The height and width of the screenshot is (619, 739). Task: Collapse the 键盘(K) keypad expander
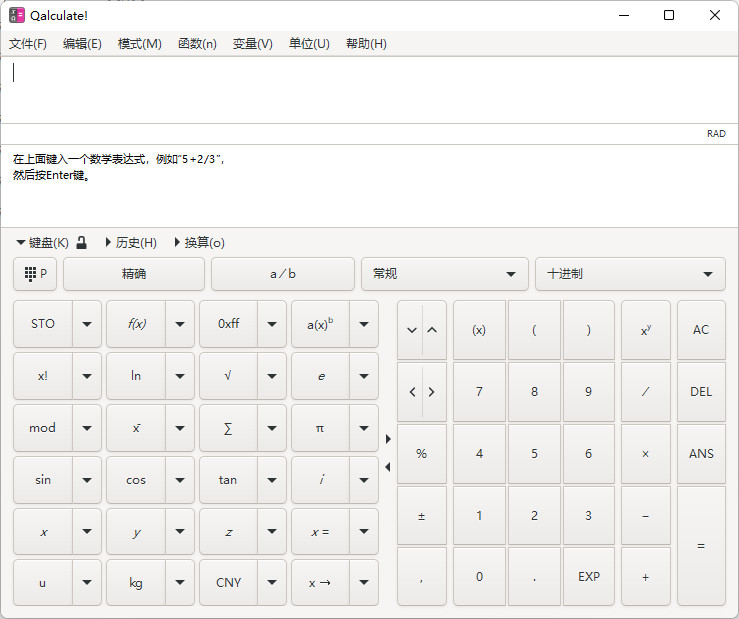point(42,243)
